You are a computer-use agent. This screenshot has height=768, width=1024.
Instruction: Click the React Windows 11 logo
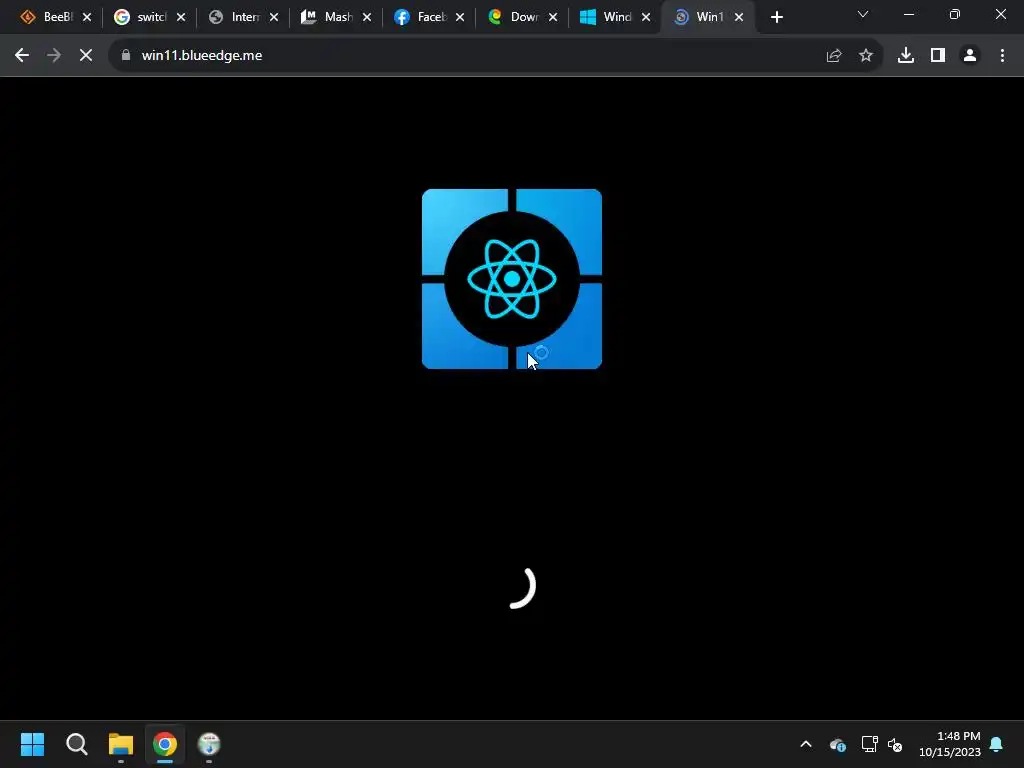pyautogui.click(x=512, y=279)
